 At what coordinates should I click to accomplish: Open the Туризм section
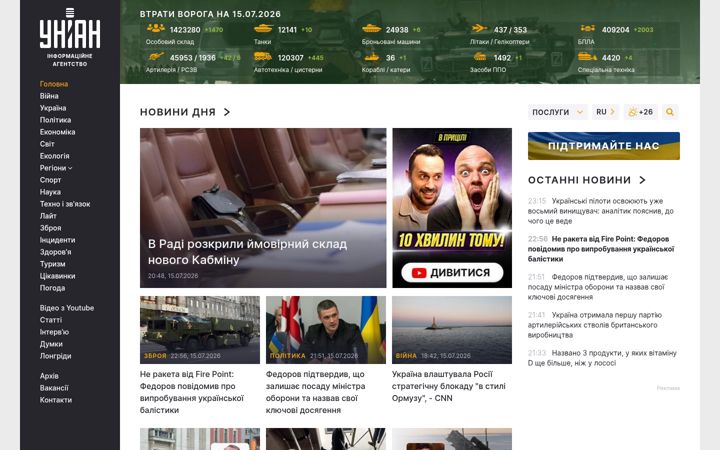click(x=52, y=264)
